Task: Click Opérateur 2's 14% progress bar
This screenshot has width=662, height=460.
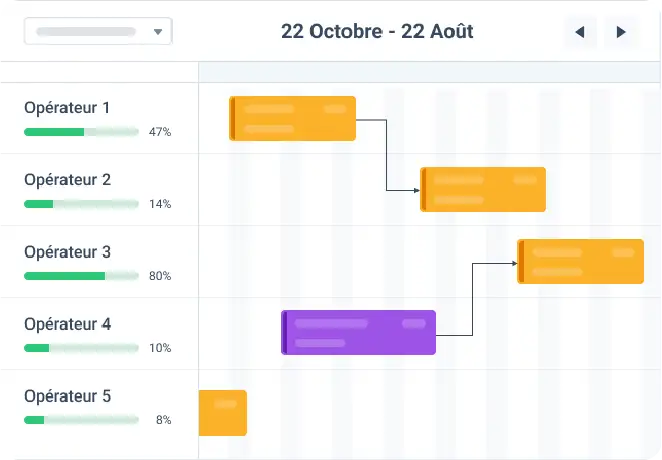Action: coord(81,204)
